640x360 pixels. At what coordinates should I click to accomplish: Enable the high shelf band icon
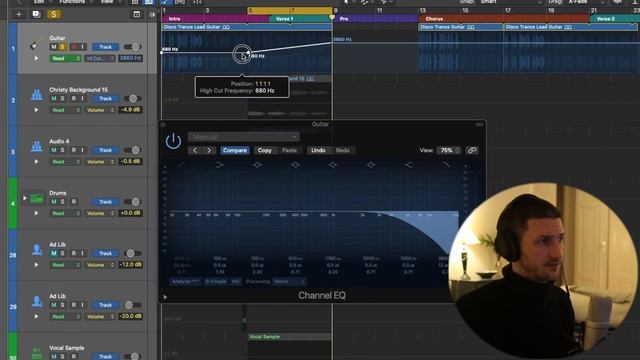[x=408, y=165]
